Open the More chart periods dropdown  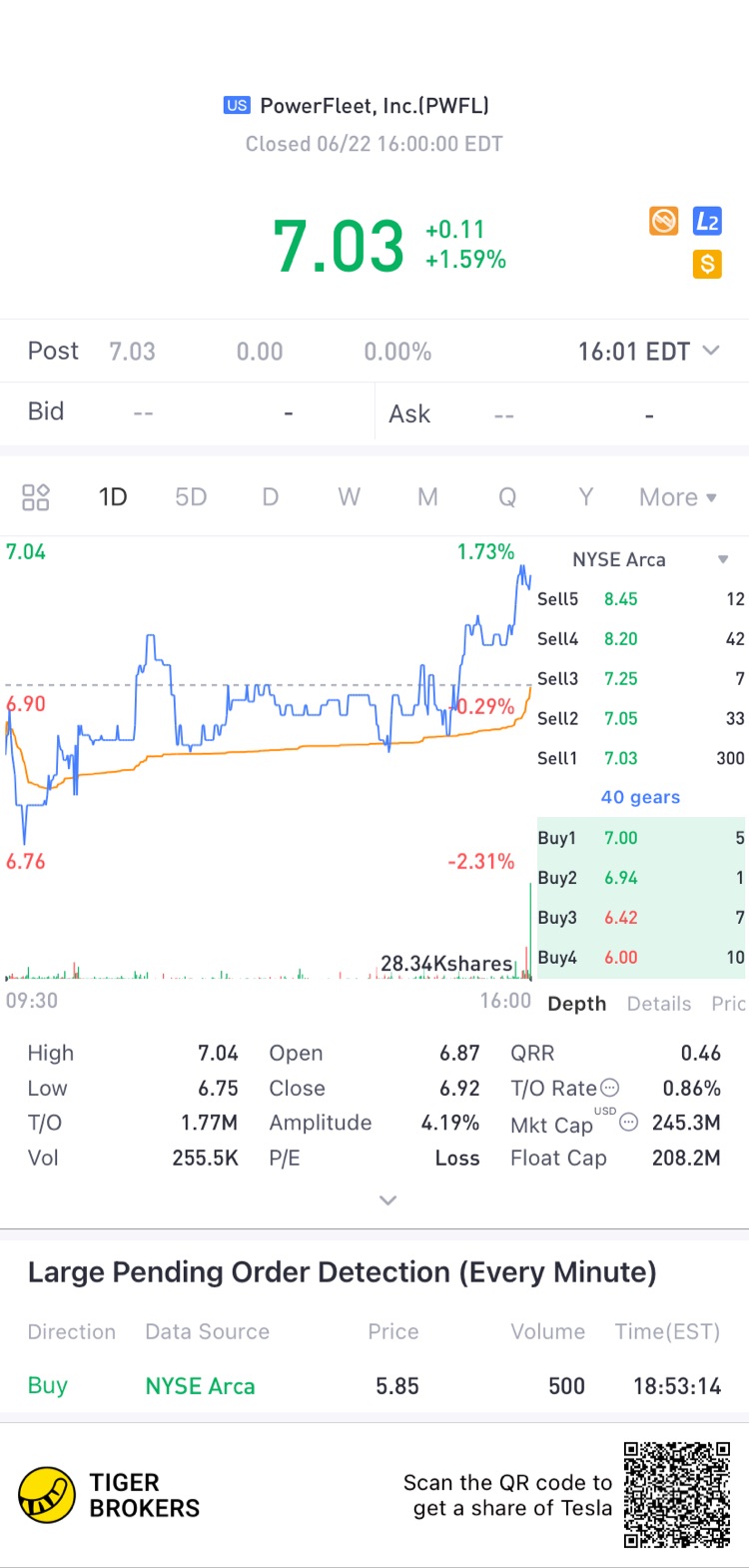click(x=678, y=497)
